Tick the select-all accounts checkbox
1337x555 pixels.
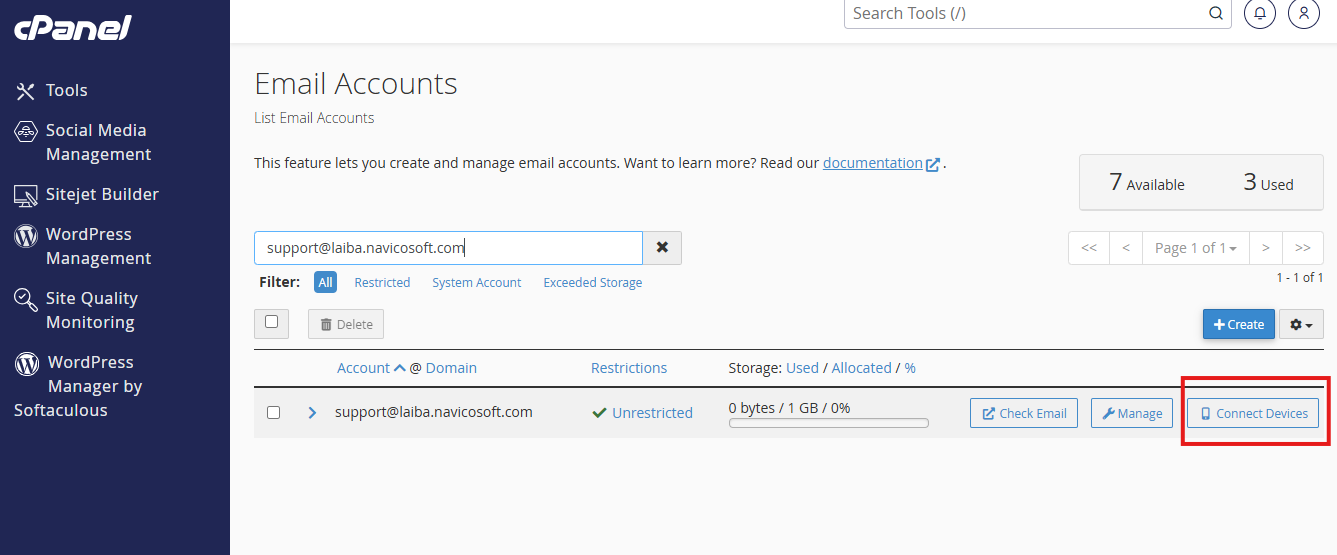pyautogui.click(x=271, y=322)
